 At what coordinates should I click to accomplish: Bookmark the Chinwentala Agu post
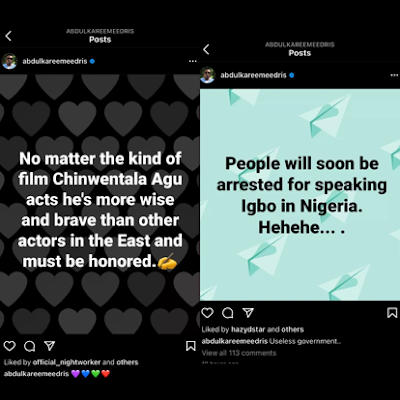click(191, 346)
